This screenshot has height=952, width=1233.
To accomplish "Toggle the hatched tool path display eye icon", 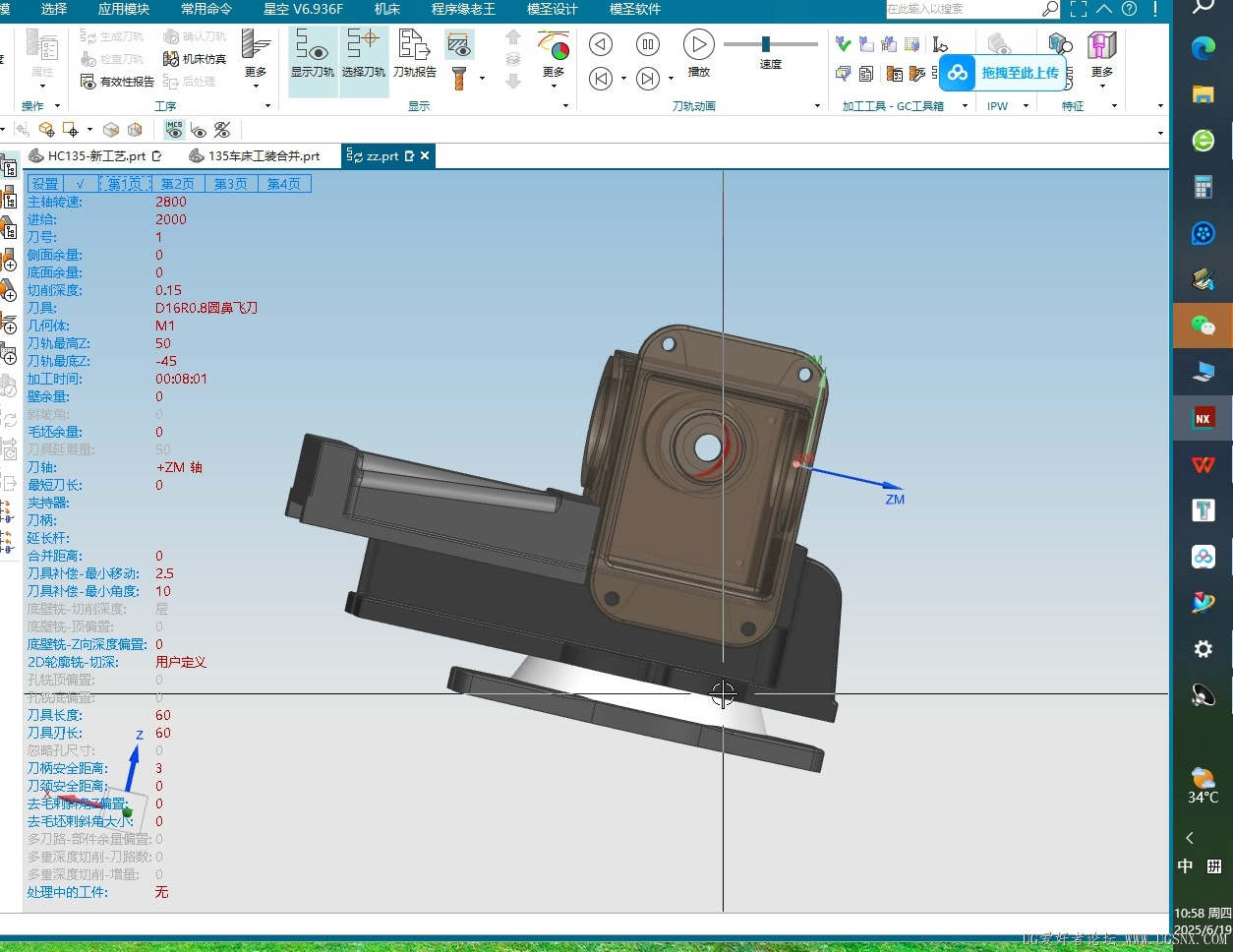I will (x=458, y=44).
